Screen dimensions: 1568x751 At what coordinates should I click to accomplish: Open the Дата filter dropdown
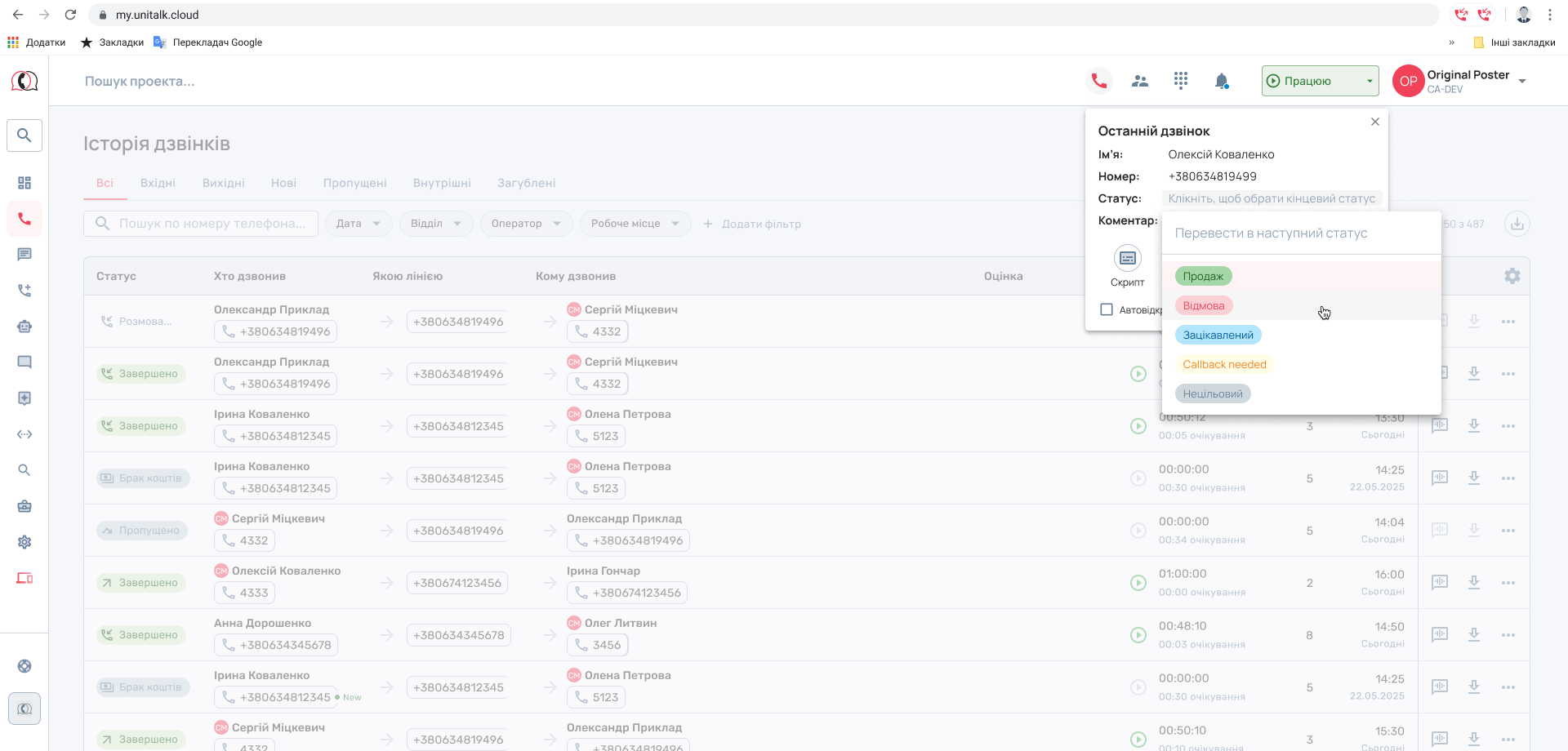coord(359,224)
